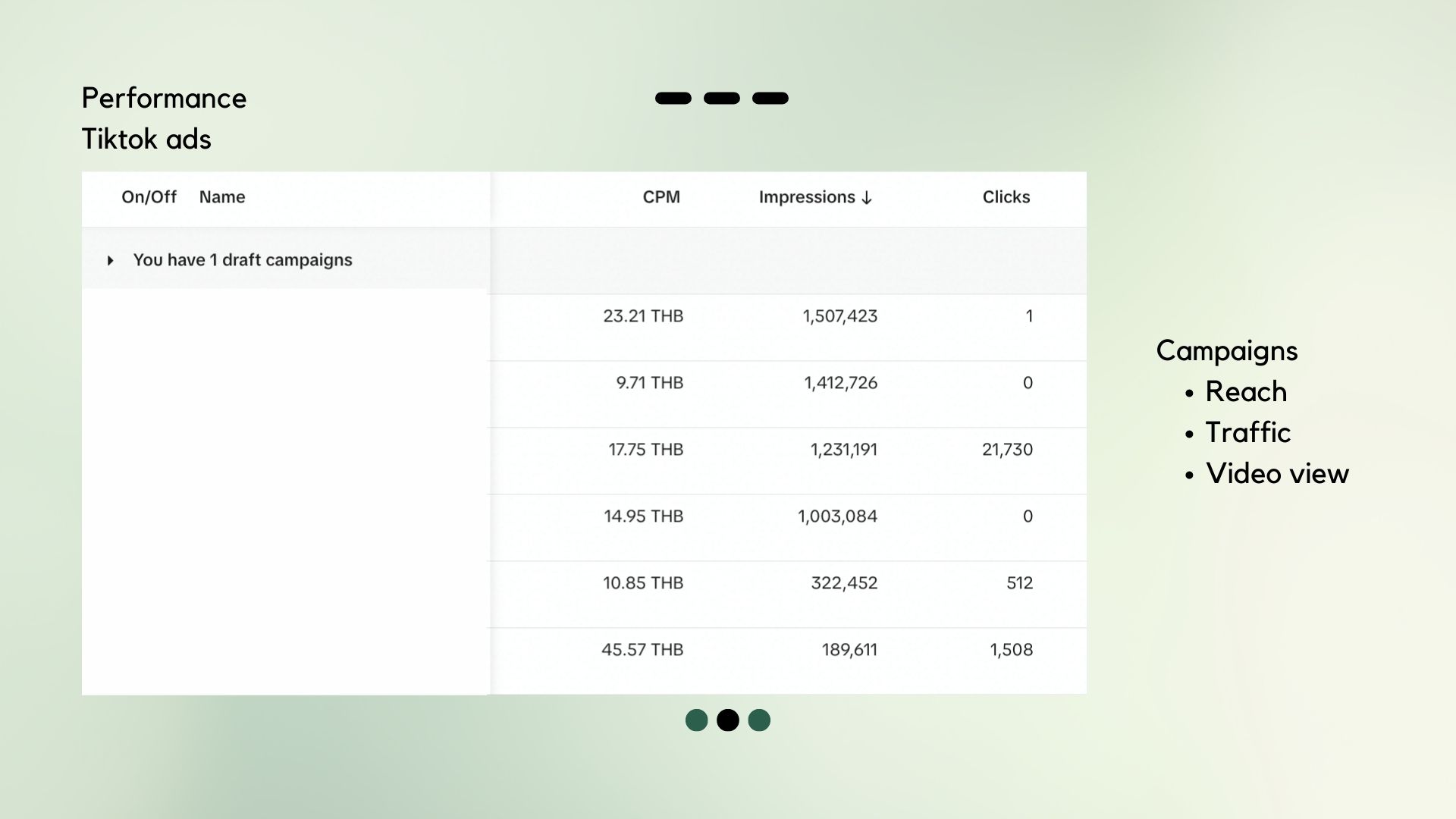Screen dimensions: 1456x819
Task: Select the 45.57 THB CPM cell
Action: [642, 650]
